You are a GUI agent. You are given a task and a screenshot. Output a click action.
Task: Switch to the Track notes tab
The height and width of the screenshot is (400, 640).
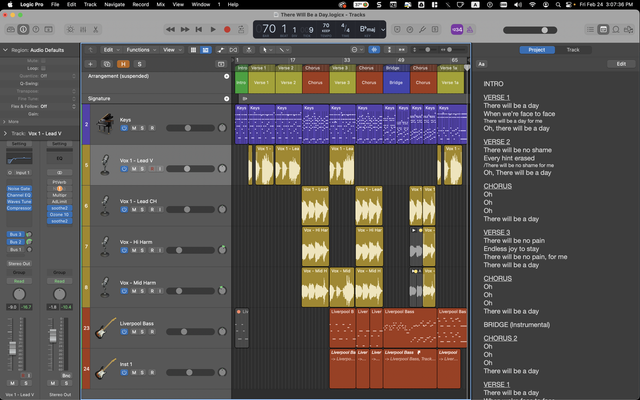pos(573,50)
